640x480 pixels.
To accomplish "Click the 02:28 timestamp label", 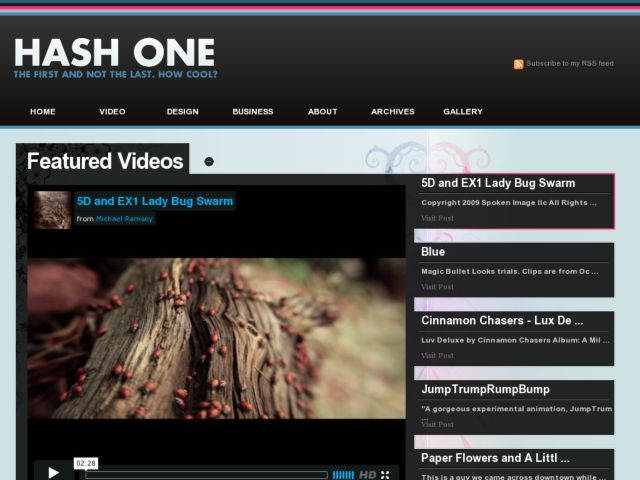I will click(86, 463).
